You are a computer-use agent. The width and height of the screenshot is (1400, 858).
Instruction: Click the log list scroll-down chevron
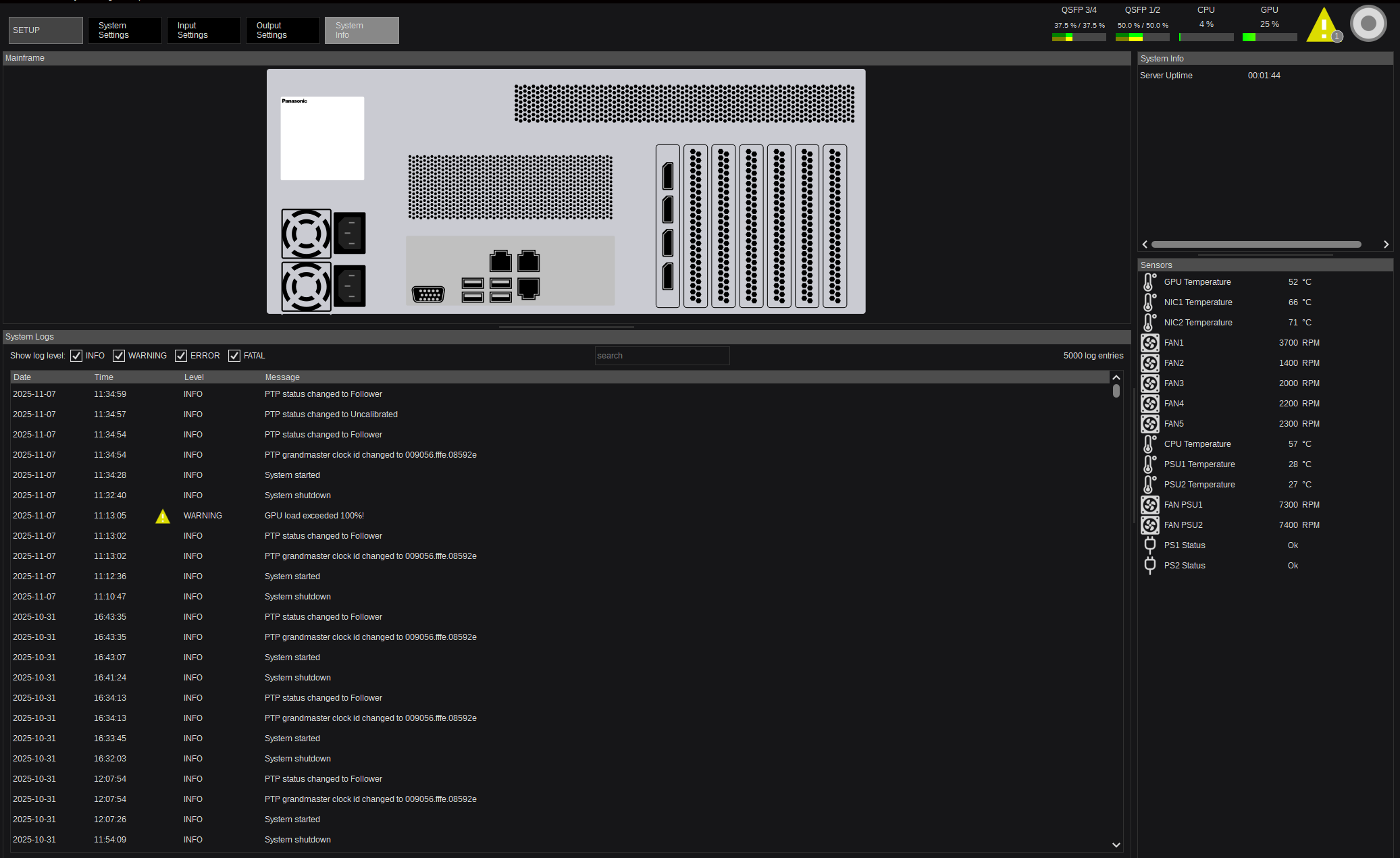coord(1116,844)
